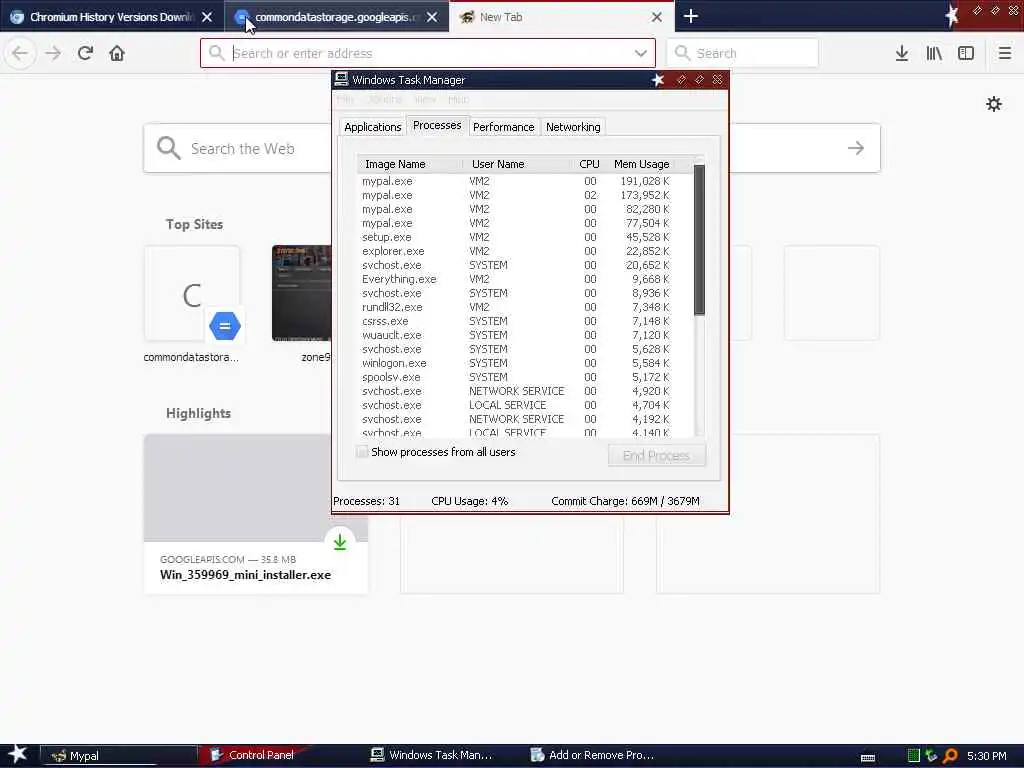Click the network activity tray icon
Viewport: 1024px width, 768px height.
click(931, 756)
